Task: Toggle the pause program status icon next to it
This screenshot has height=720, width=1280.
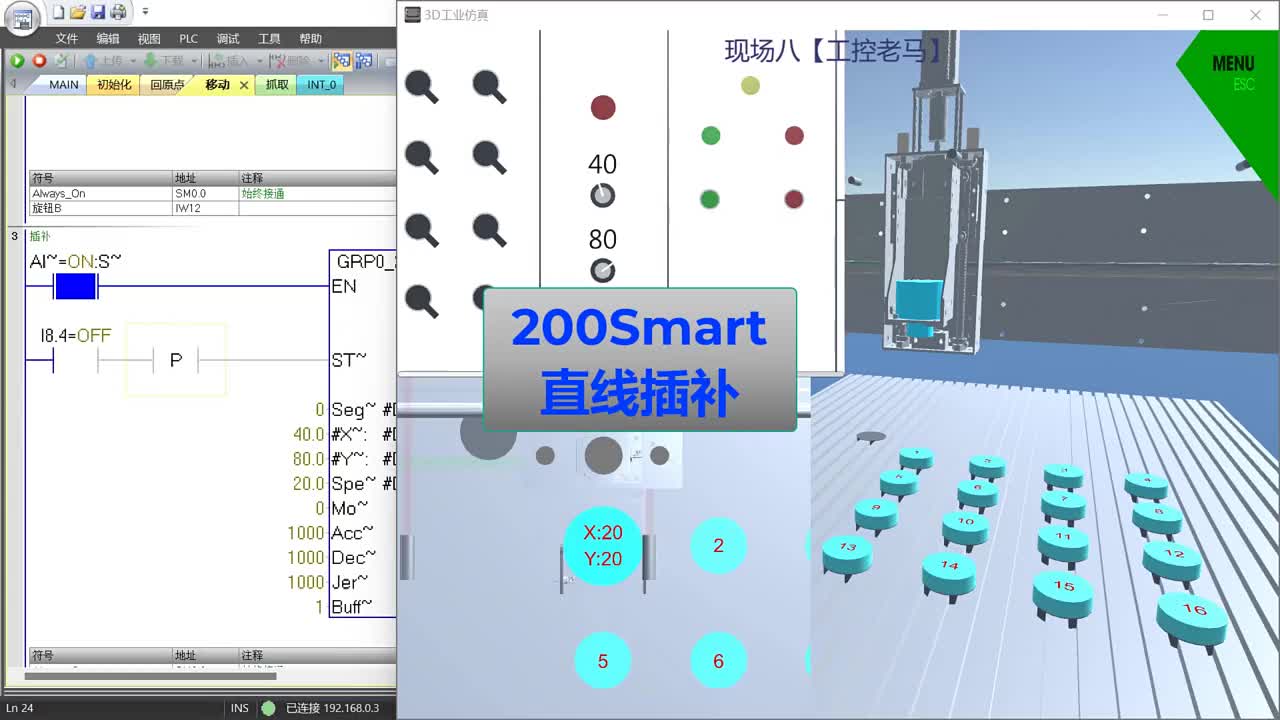Action: click(363, 61)
